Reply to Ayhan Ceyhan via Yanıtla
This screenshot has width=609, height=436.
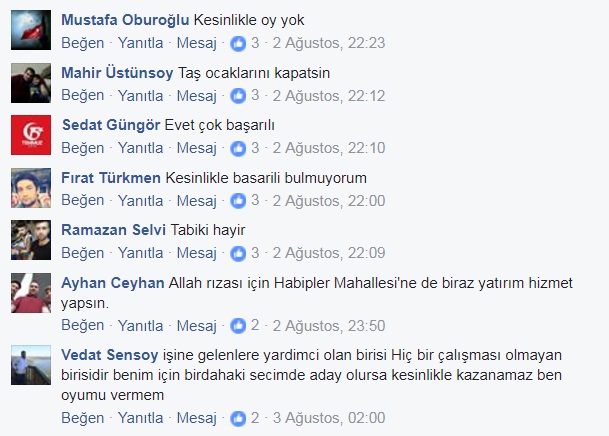(x=141, y=325)
